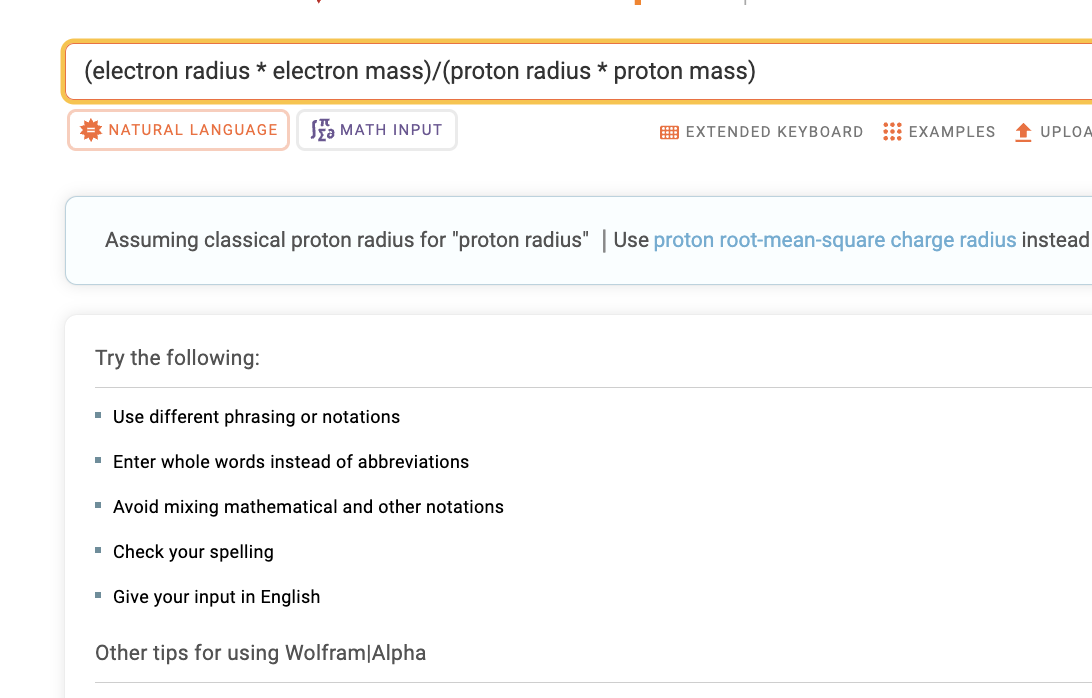This screenshot has width=1092, height=698.
Task: Select the Upload option label
Action: pyautogui.click(x=1066, y=132)
